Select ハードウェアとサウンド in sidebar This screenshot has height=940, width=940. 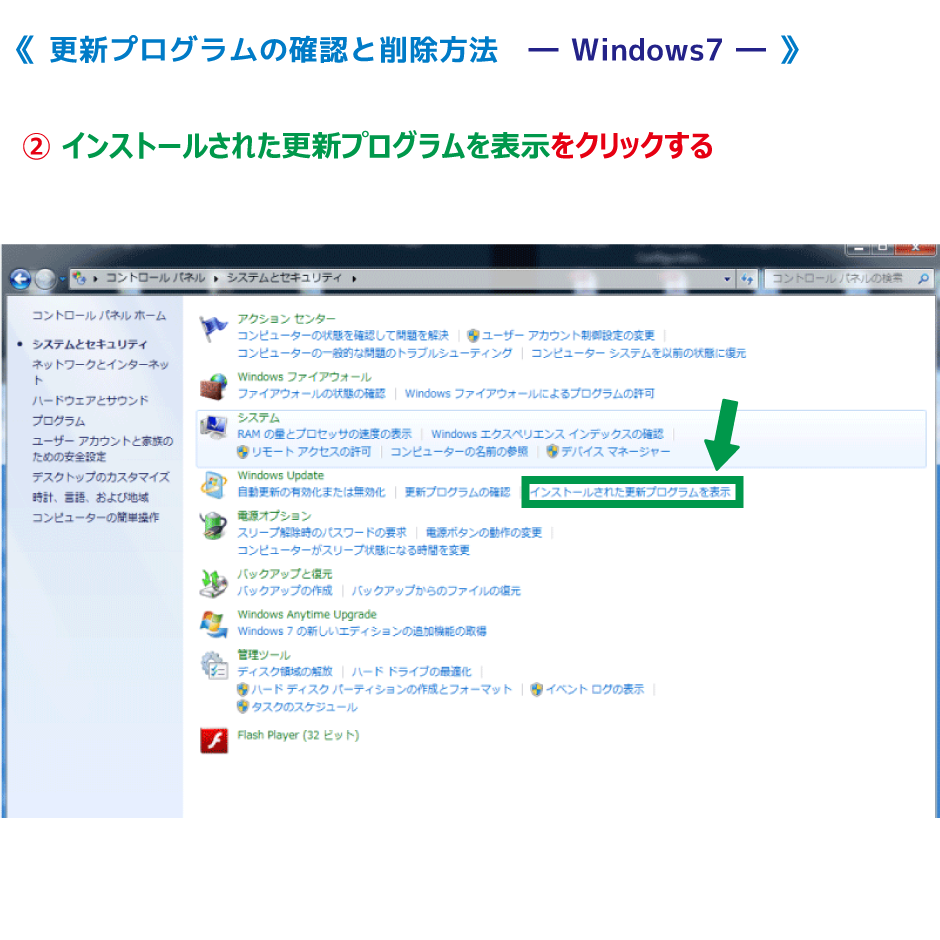pyautogui.click(x=90, y=400)
